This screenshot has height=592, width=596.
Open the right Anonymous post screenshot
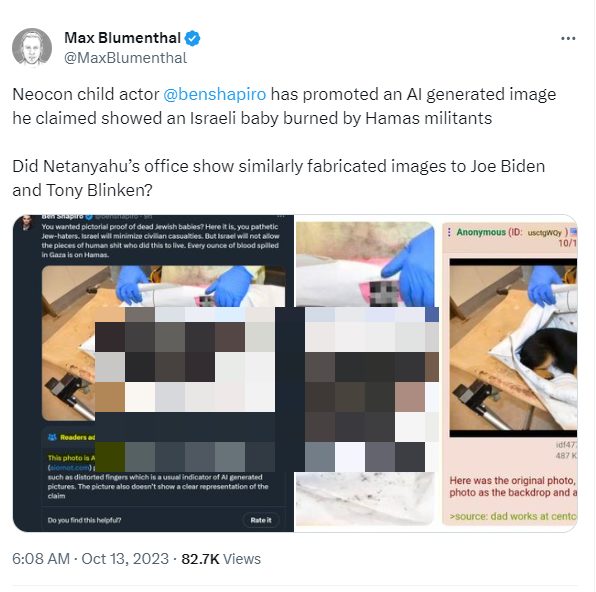coord(510,373)
